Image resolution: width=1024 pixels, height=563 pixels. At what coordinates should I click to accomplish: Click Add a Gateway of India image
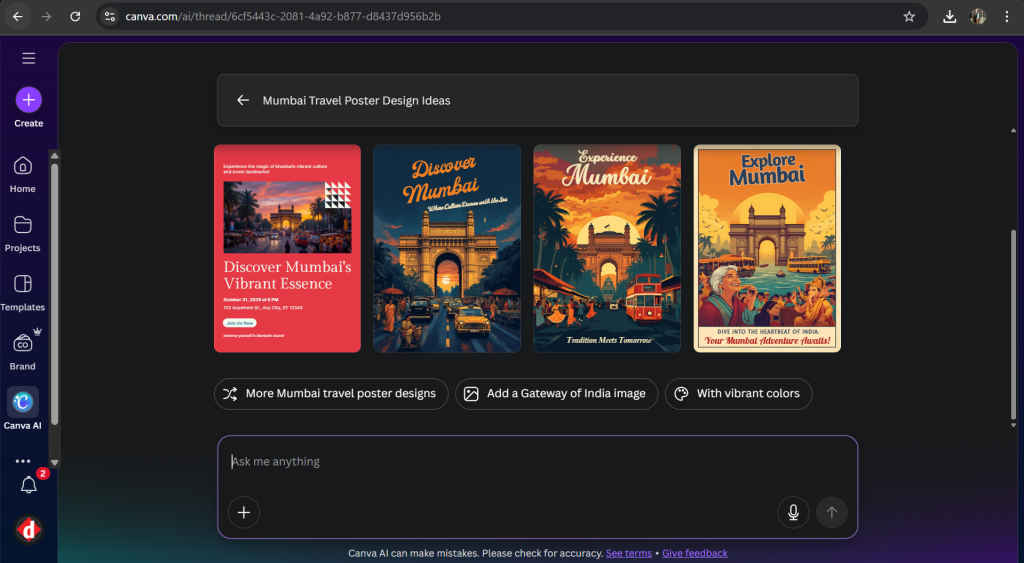pos(556,394)
